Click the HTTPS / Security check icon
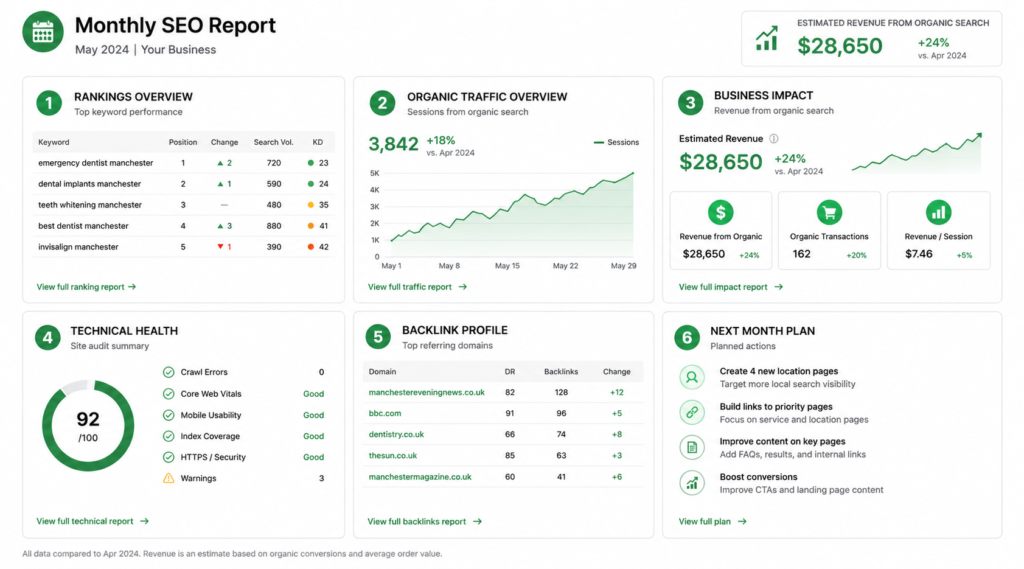This screenshot has height=569, width=1024. point(168,457)
